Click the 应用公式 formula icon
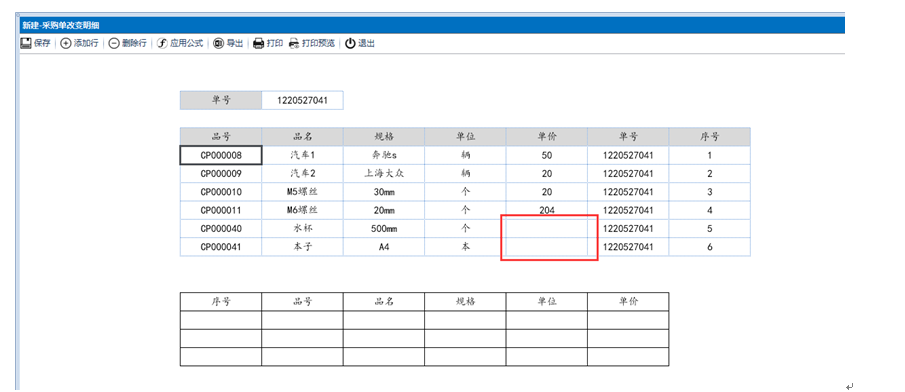 [x=163, y=43]
